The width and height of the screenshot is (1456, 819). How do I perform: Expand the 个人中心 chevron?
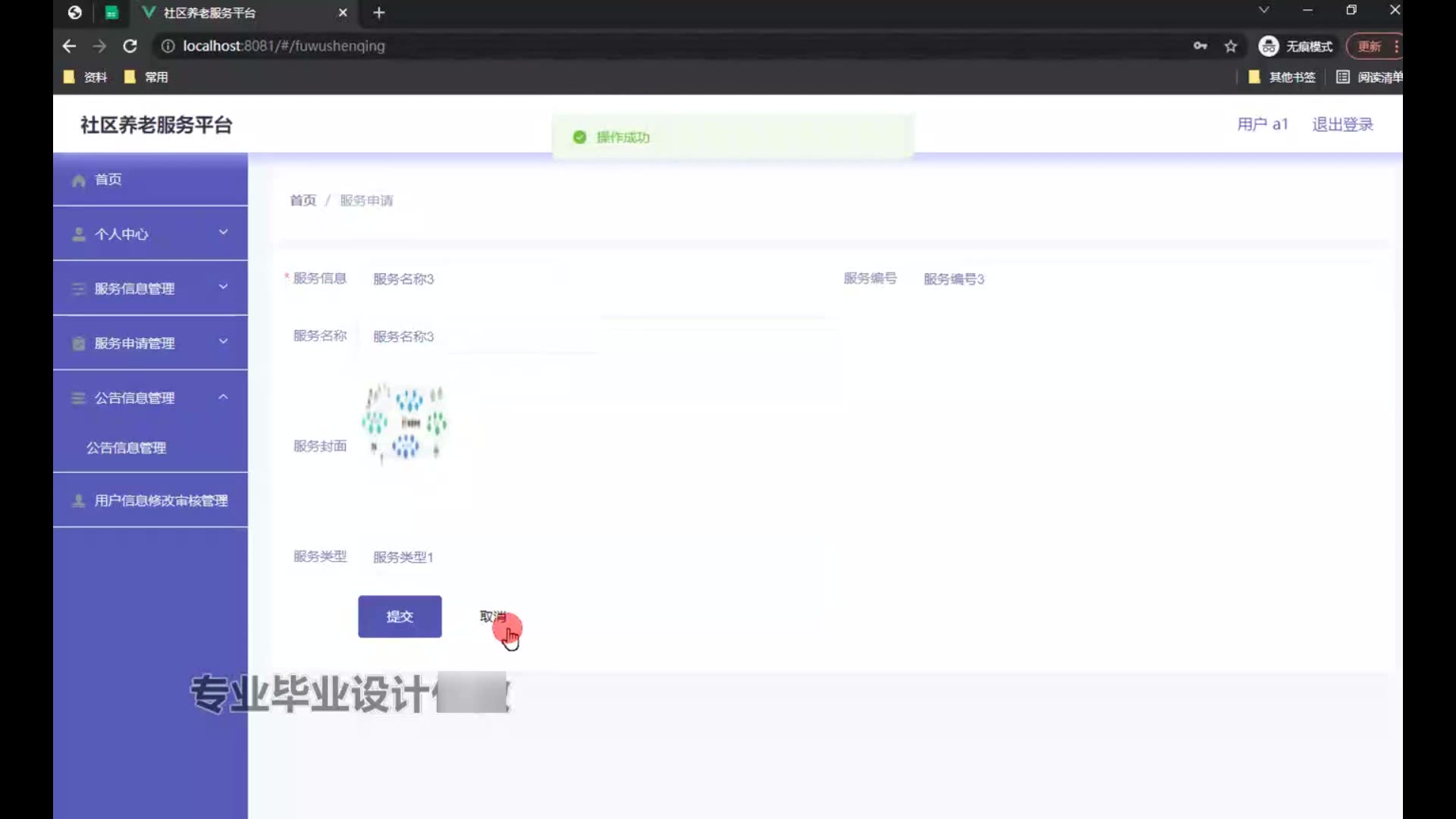(x=223, y=233)
